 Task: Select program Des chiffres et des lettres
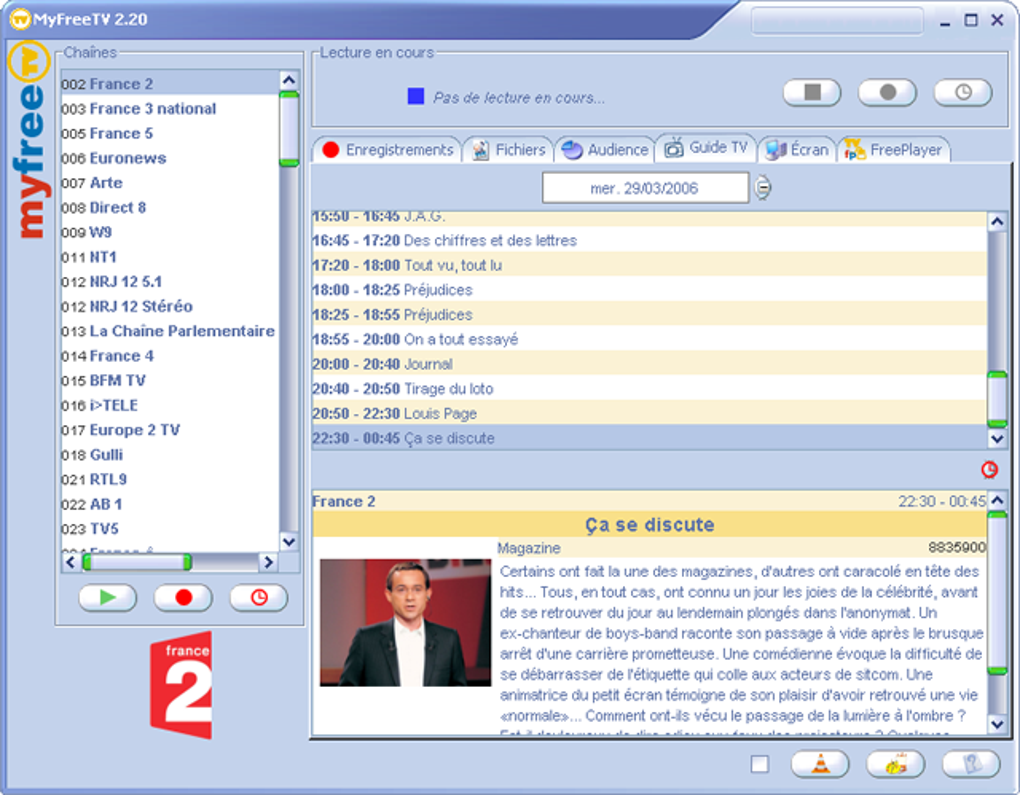tap(649, 241)
